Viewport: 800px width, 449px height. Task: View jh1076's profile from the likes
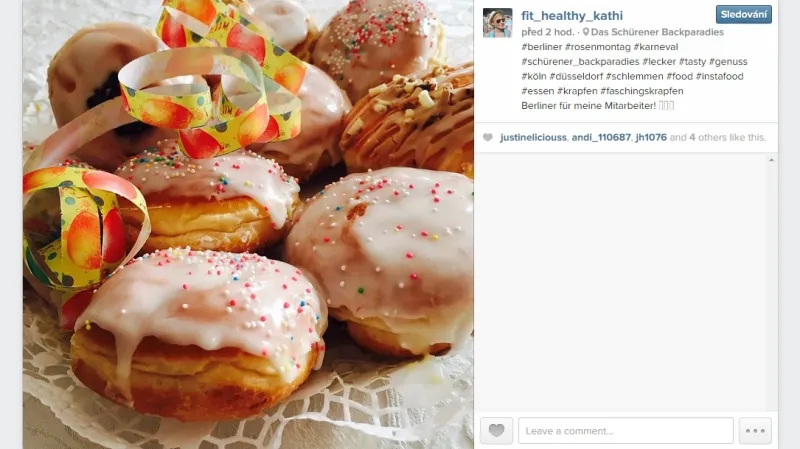tap(651, 137)
